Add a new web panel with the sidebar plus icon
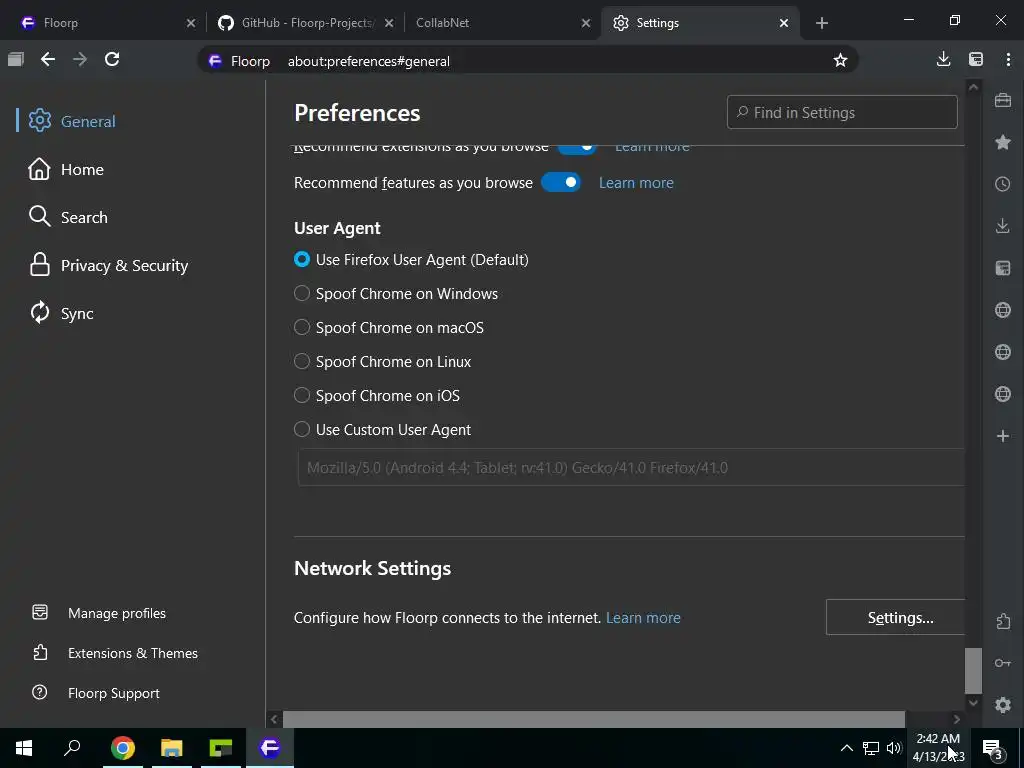The image size is (1024, 768). 1003,436
